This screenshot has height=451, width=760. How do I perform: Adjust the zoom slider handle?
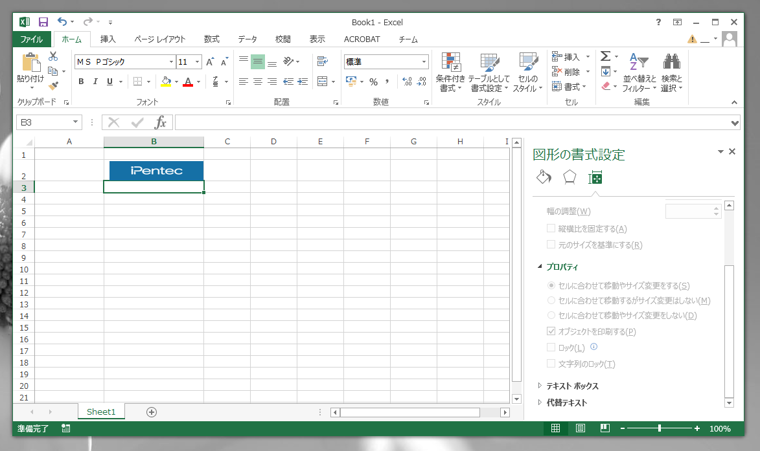click(659, 428)
